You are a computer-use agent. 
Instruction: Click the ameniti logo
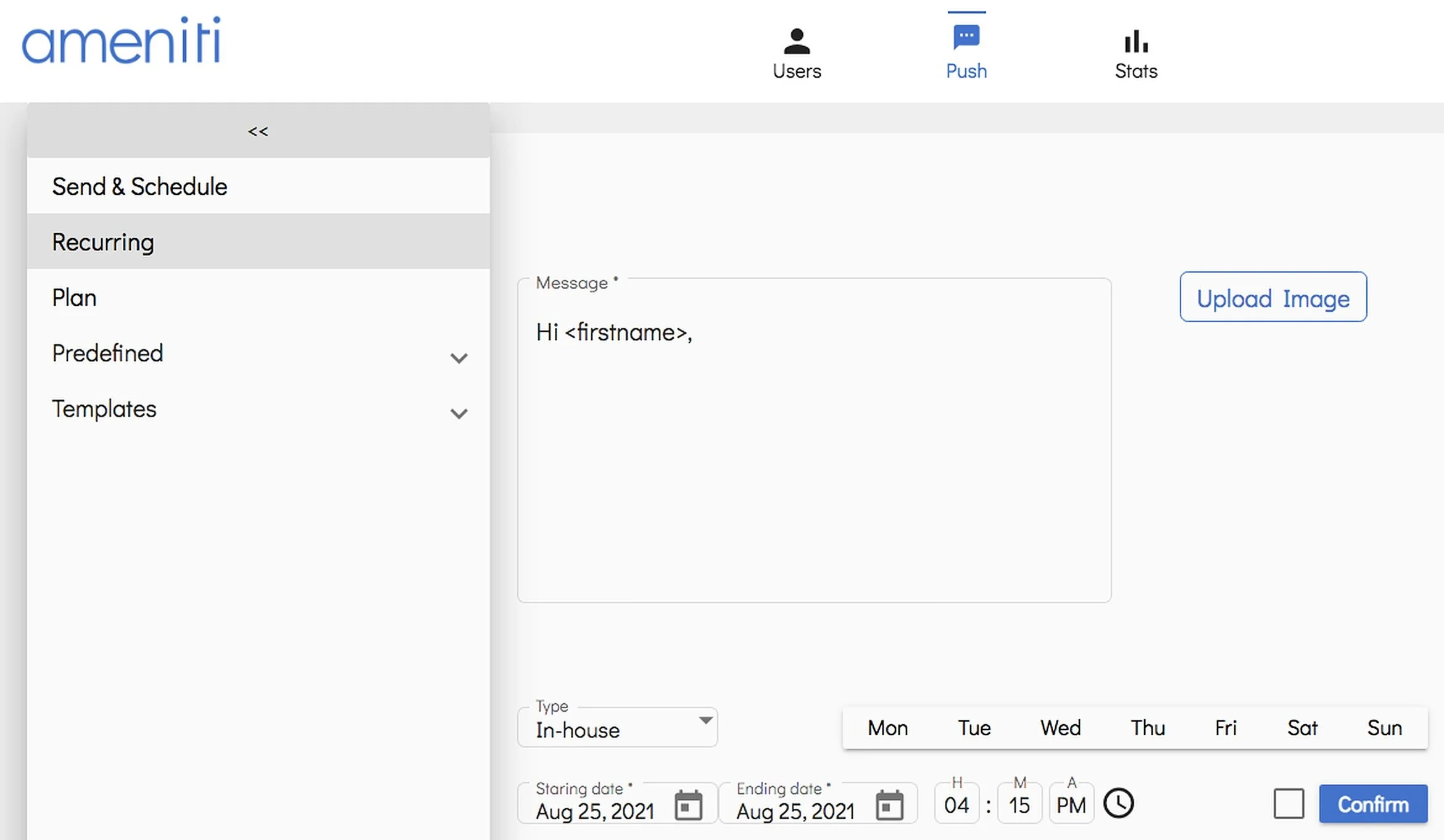(x=121, y=41)
